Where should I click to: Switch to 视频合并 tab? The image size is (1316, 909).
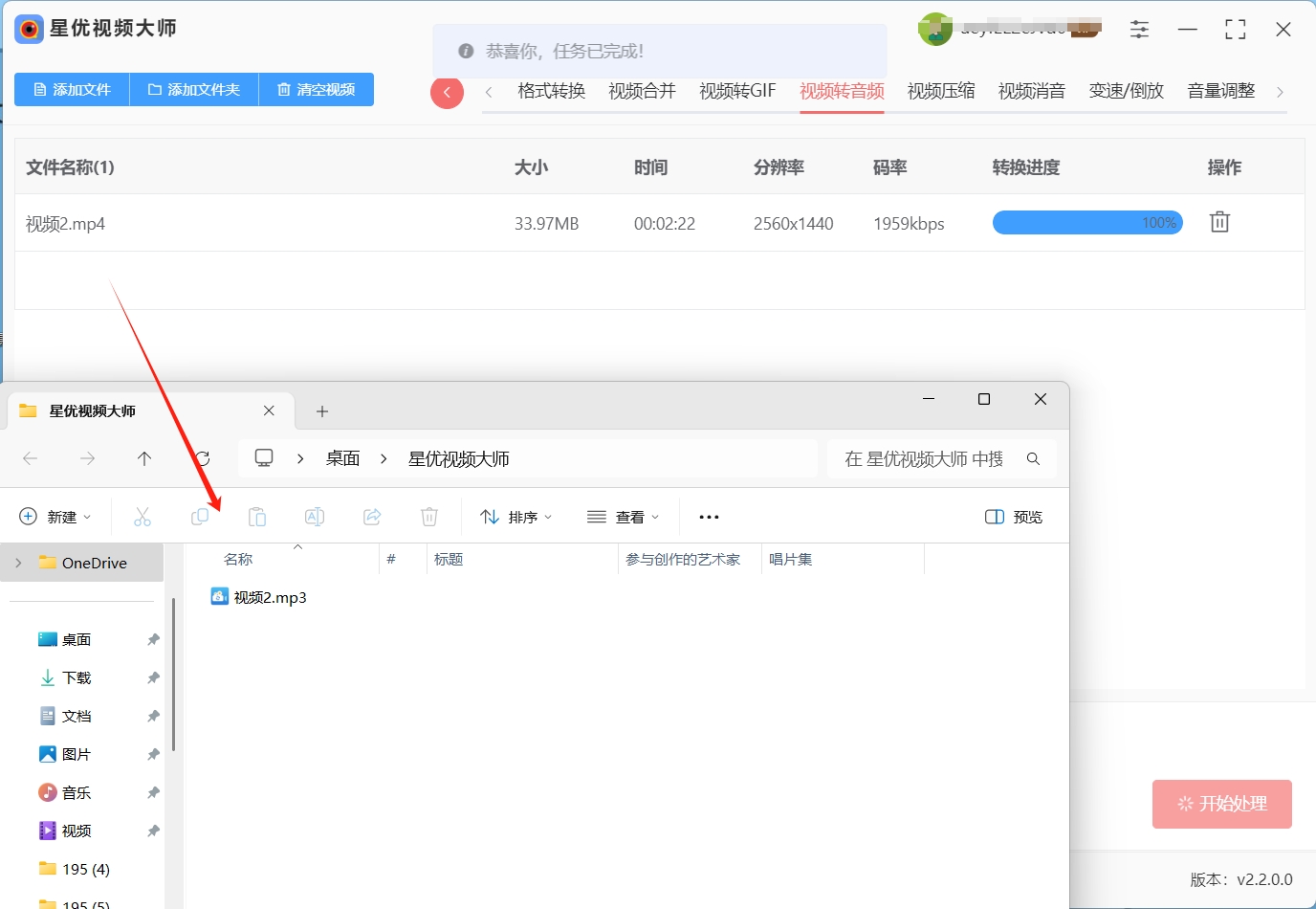click(642, 91)
